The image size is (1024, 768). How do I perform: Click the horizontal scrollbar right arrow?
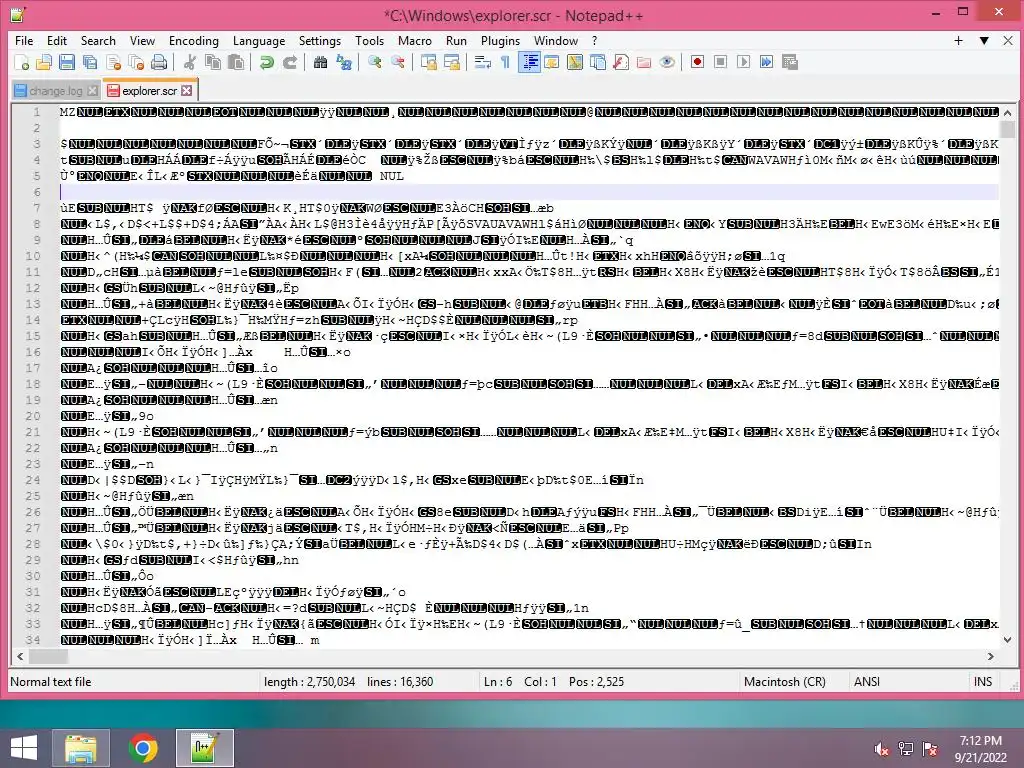[991, 656]
